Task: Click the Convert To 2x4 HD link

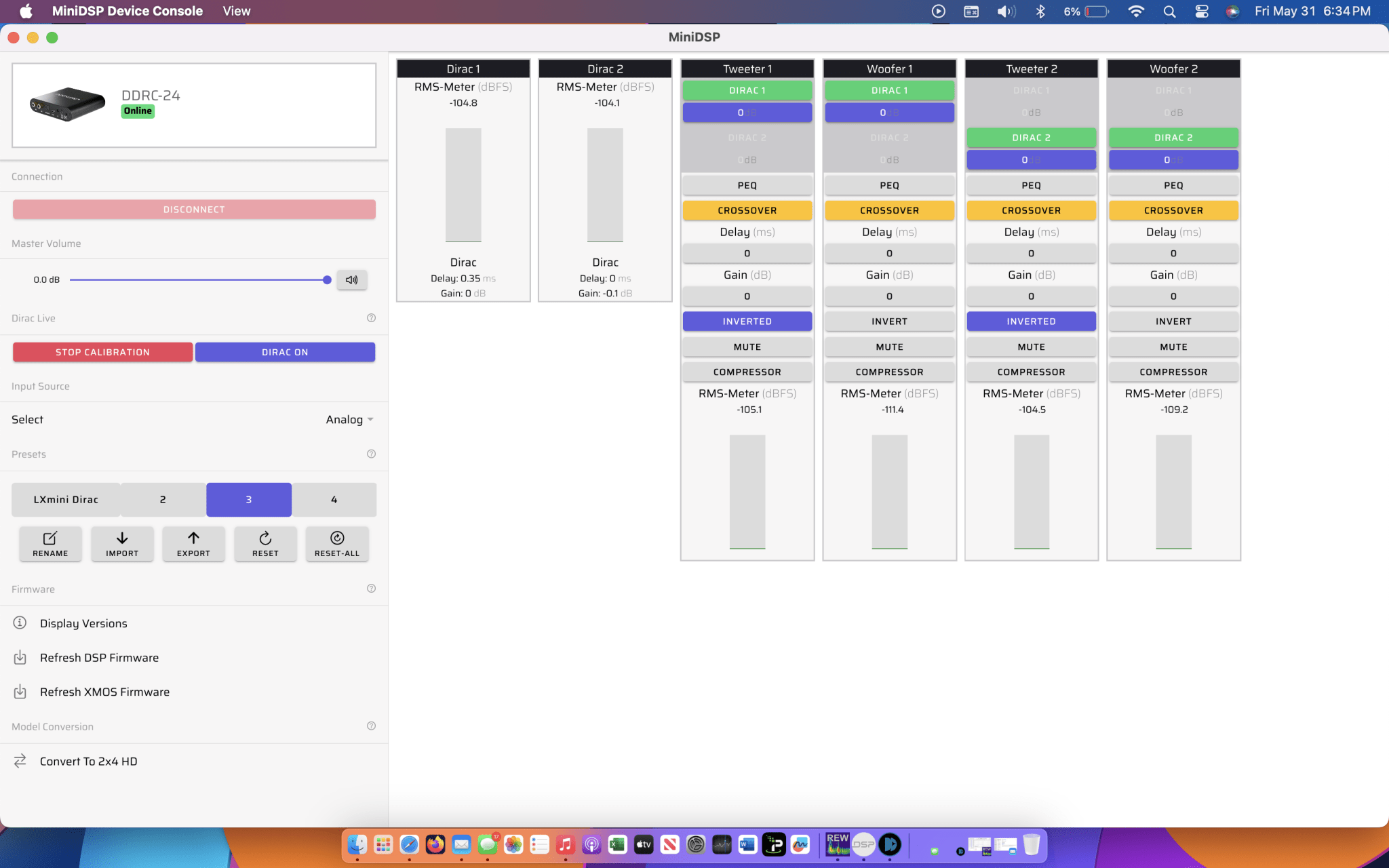Action: (x=89, y=761)
